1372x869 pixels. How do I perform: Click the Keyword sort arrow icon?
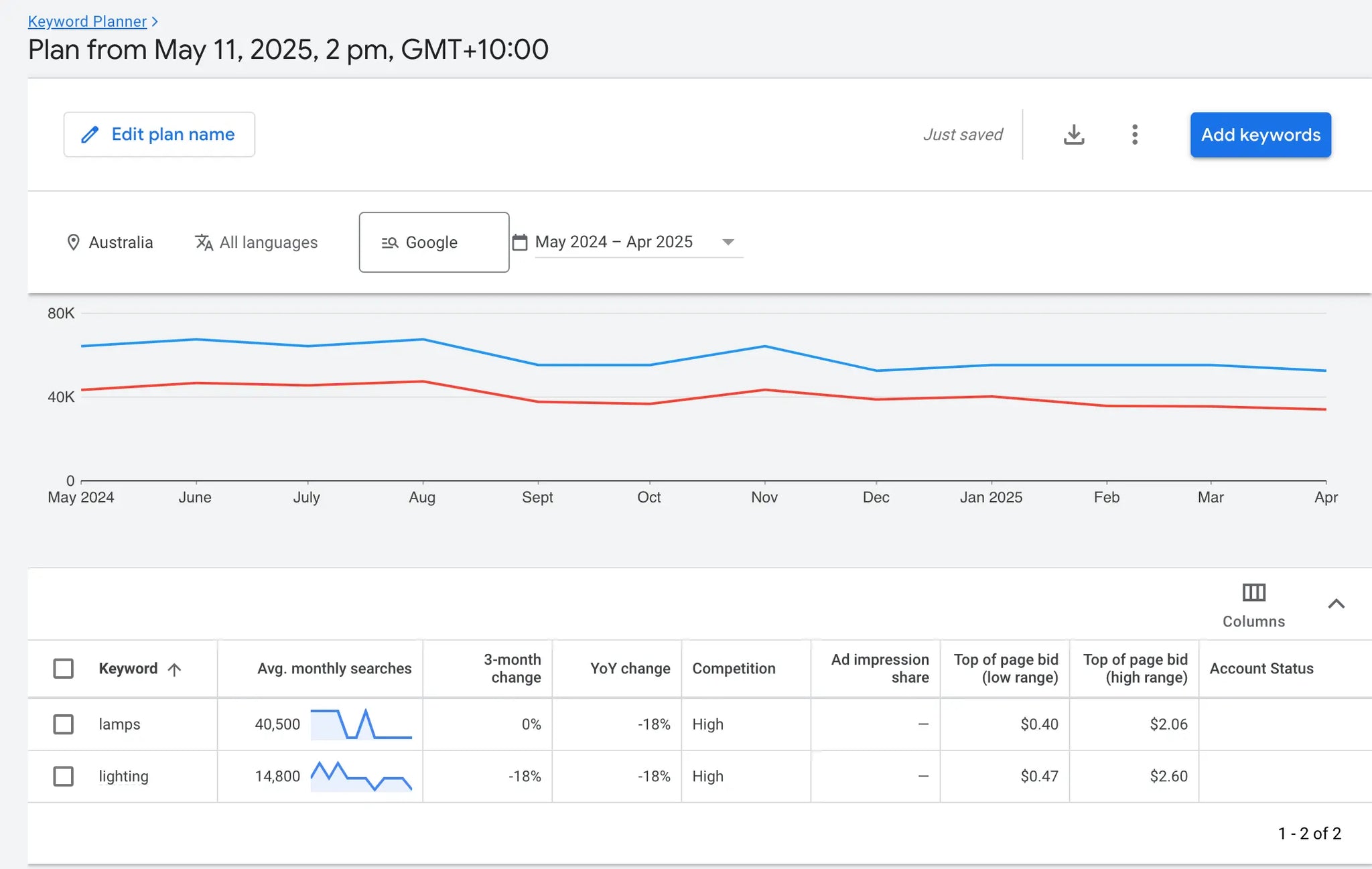click(x=174, y=669)
